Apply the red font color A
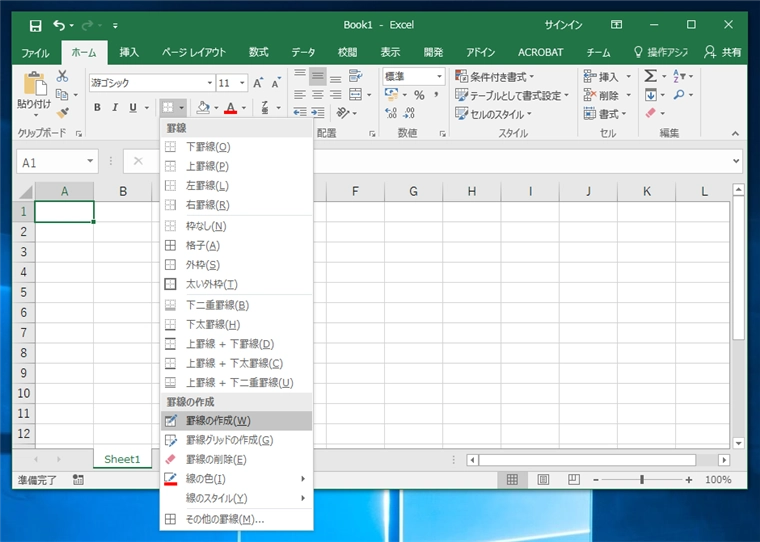This screenshot has width=760, height=542. [231, 108]
